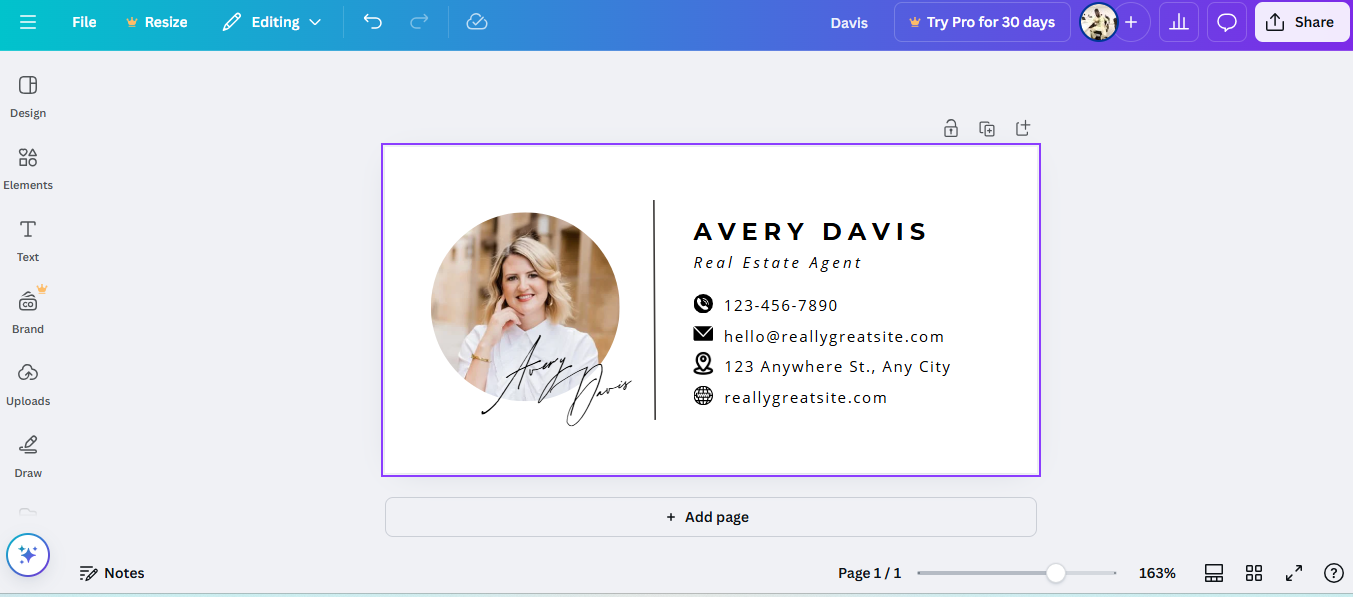Select the hello@reallygreatsite.com email text
Image resolution: width=1353 pixels, height=597 pixels.
point(834,337)
